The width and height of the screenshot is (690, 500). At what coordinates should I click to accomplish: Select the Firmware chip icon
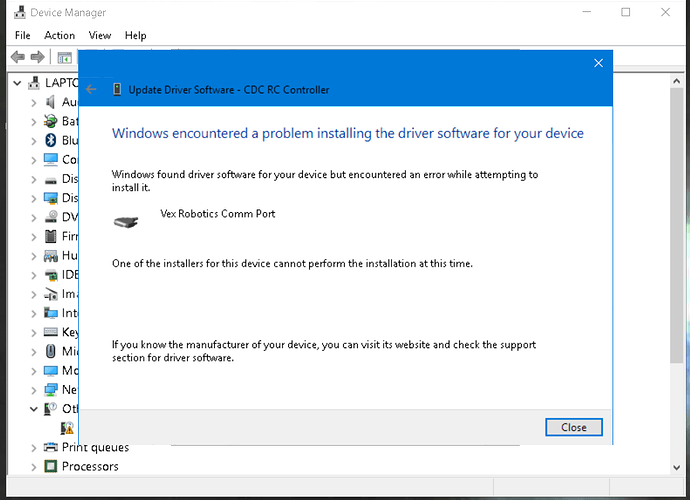[51, 236]
